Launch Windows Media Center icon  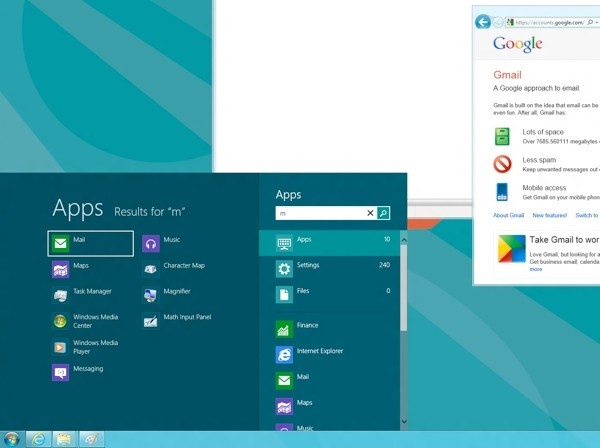click(60, 321)
